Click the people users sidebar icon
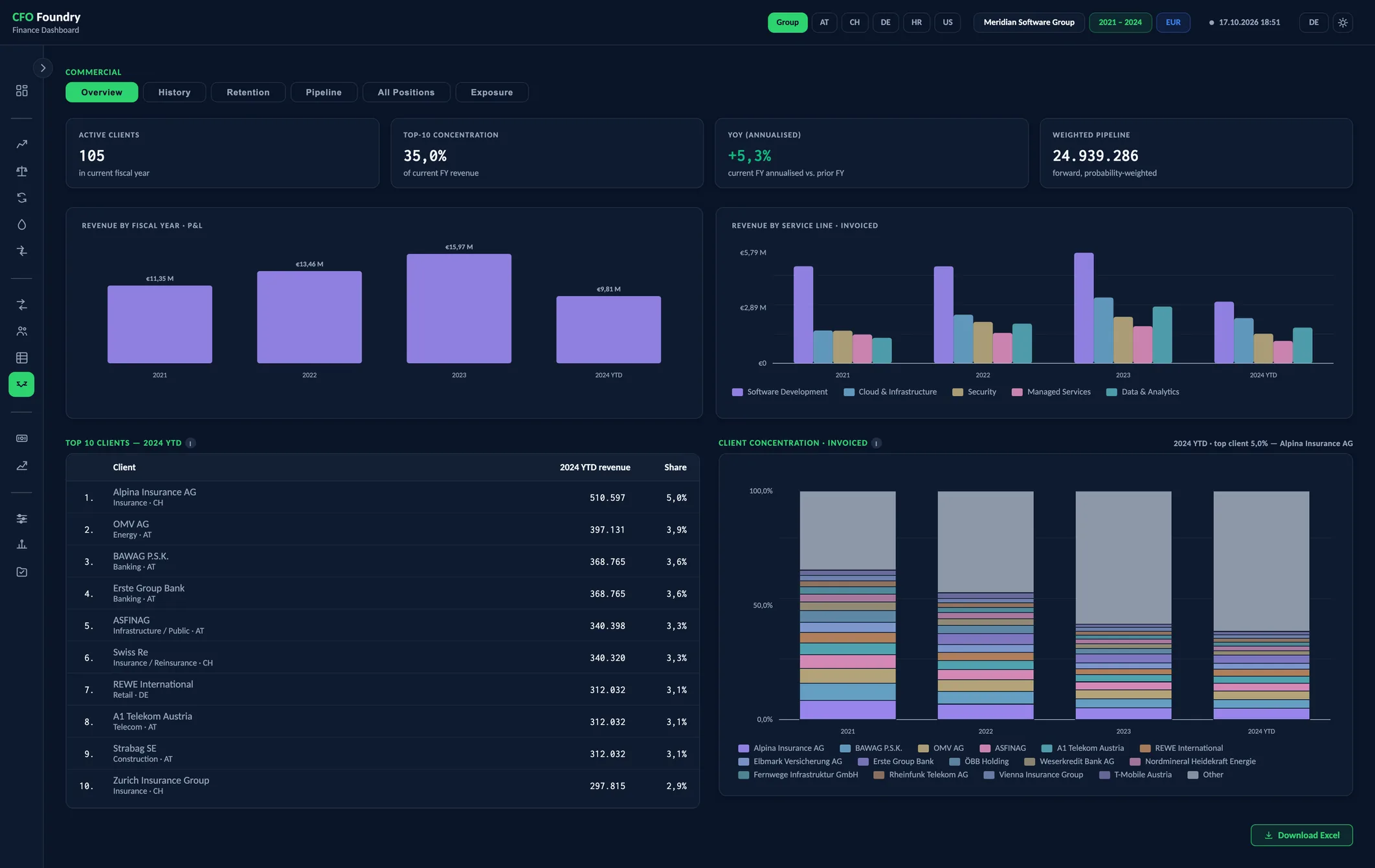Screen dimensions: 1375x868 [21, 331]
